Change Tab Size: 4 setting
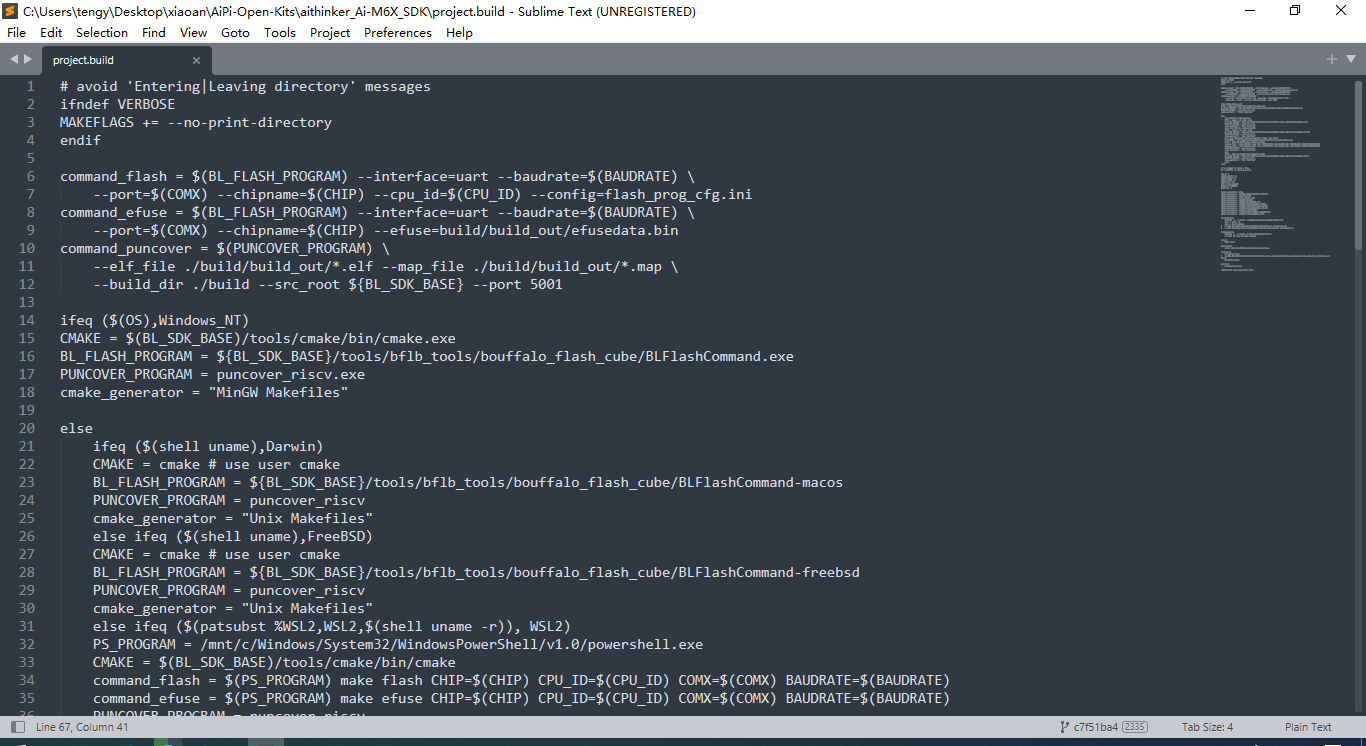This screenshot has width=1366, height=746. [x=1207, y=727]
